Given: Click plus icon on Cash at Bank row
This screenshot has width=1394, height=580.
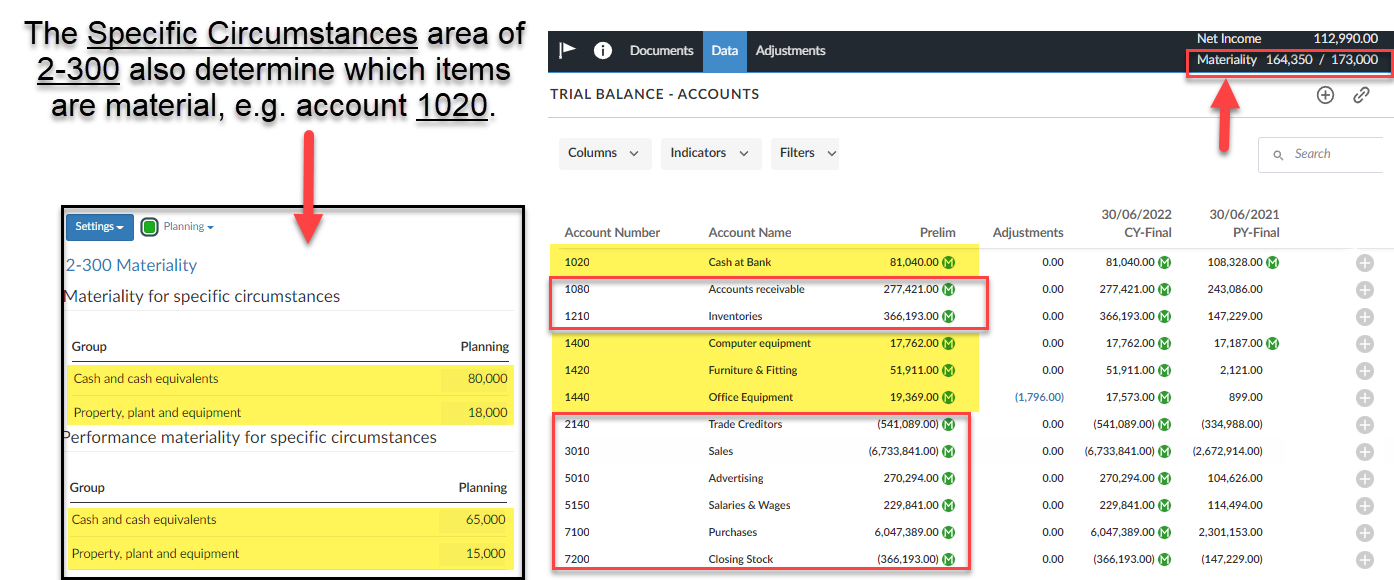Looking at the screenshot, I should (x=1365, y=263).
